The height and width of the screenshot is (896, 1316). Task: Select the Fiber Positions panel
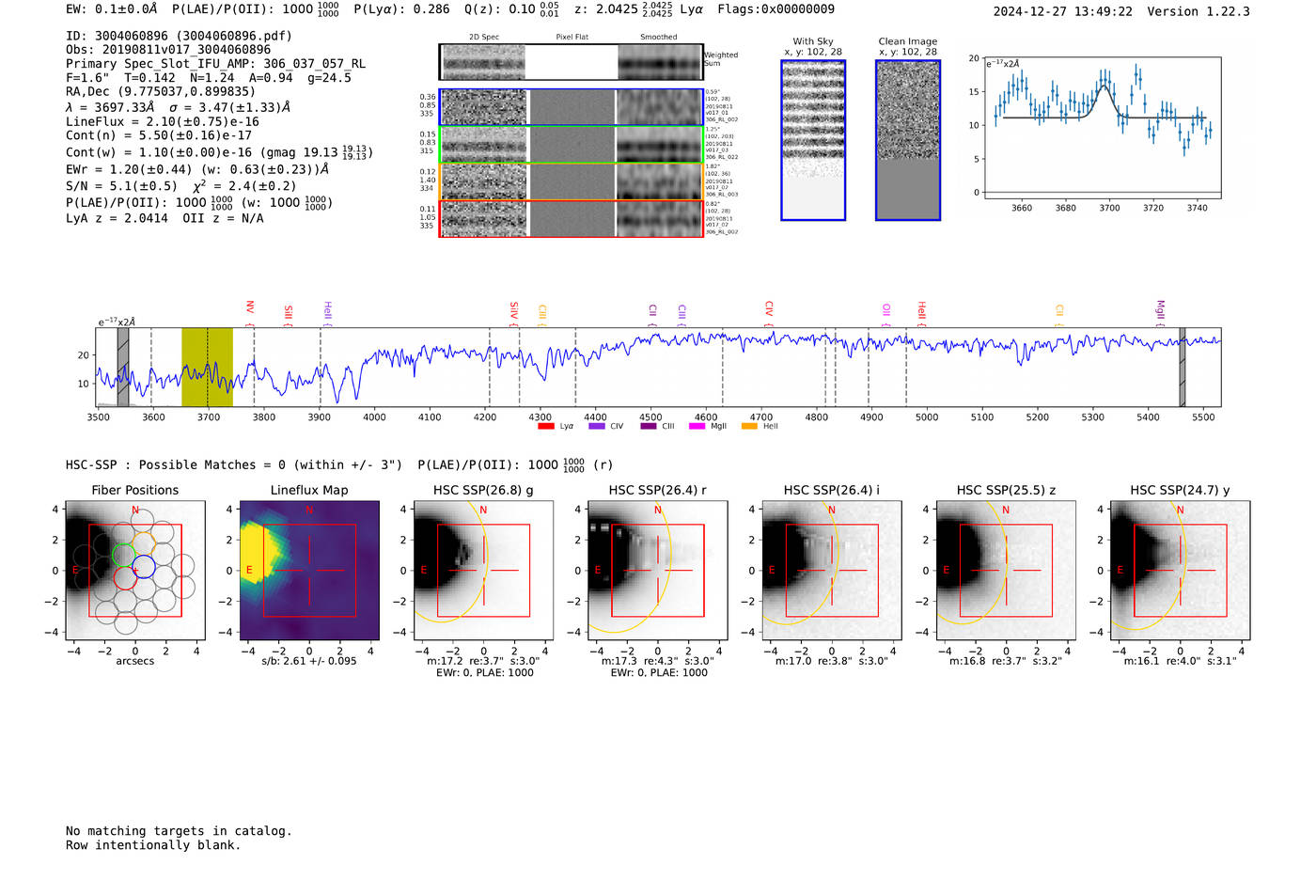(x=135, y=570)
